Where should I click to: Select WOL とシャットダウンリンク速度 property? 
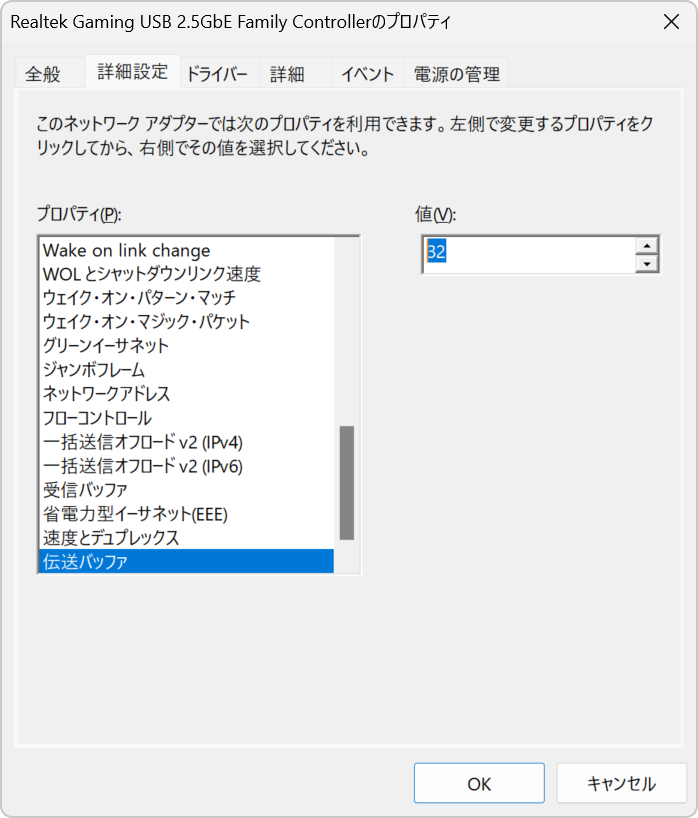(x=186, y=274)
